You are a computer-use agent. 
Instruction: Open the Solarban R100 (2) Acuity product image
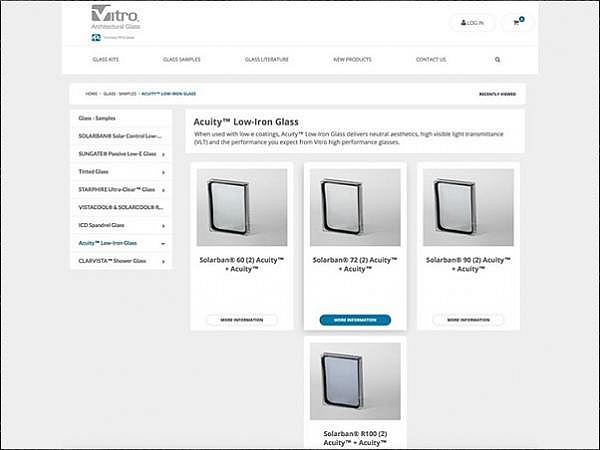(x=355, y=381)
